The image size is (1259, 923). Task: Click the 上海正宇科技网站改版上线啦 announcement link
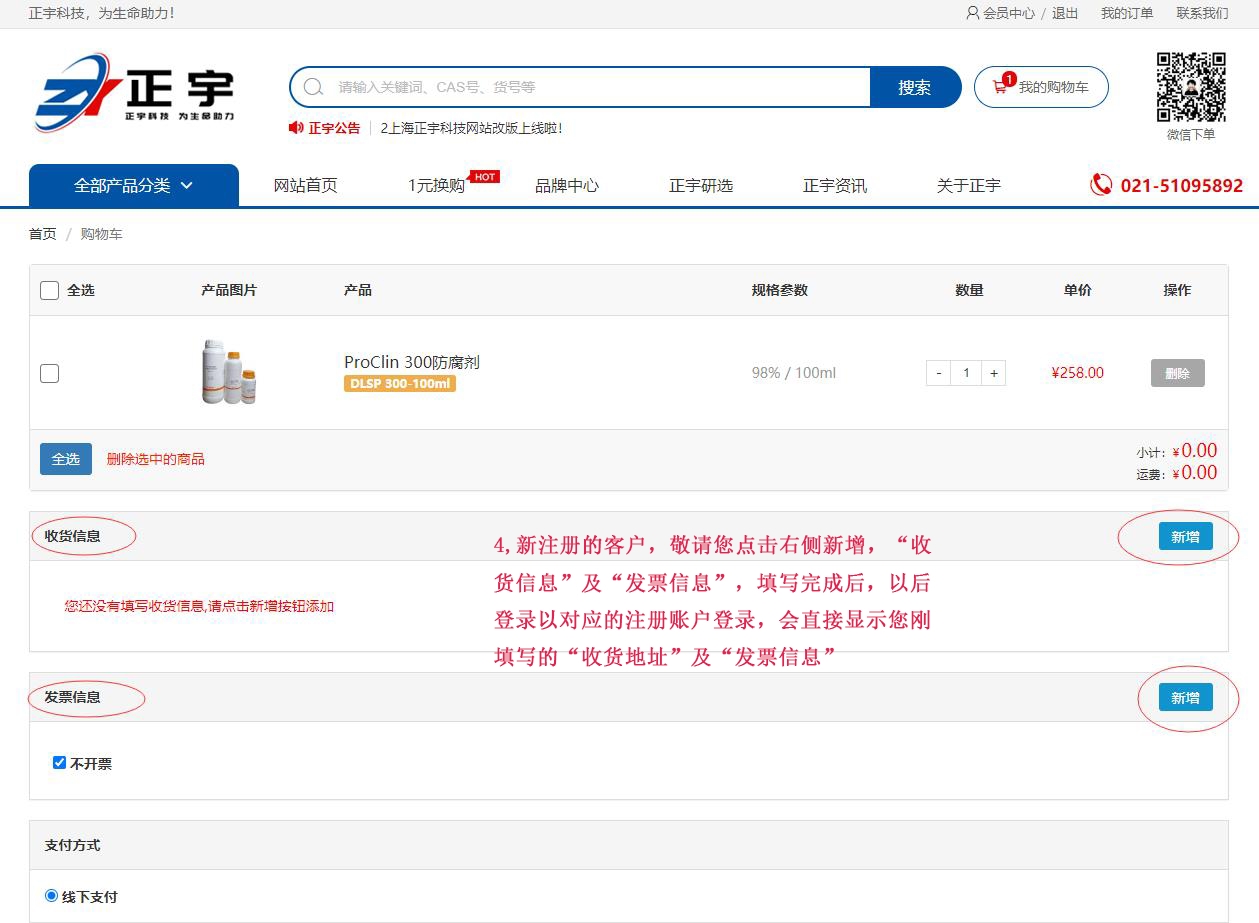pyautogui.click(x=471, y=128)
